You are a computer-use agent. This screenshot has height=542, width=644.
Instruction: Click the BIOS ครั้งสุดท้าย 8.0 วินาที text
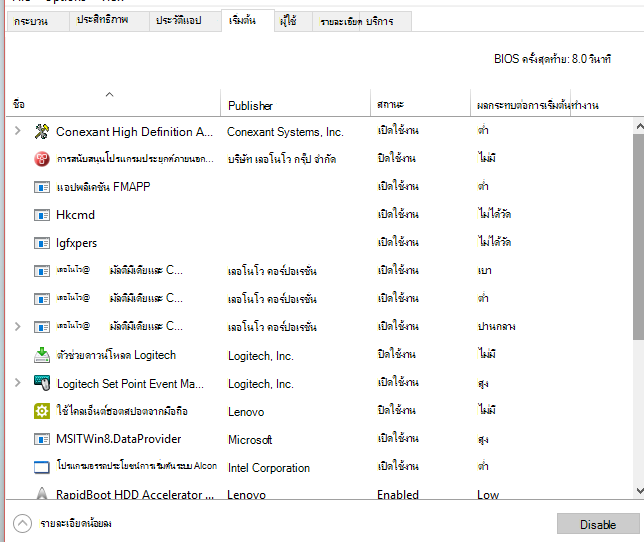[552, 59]
